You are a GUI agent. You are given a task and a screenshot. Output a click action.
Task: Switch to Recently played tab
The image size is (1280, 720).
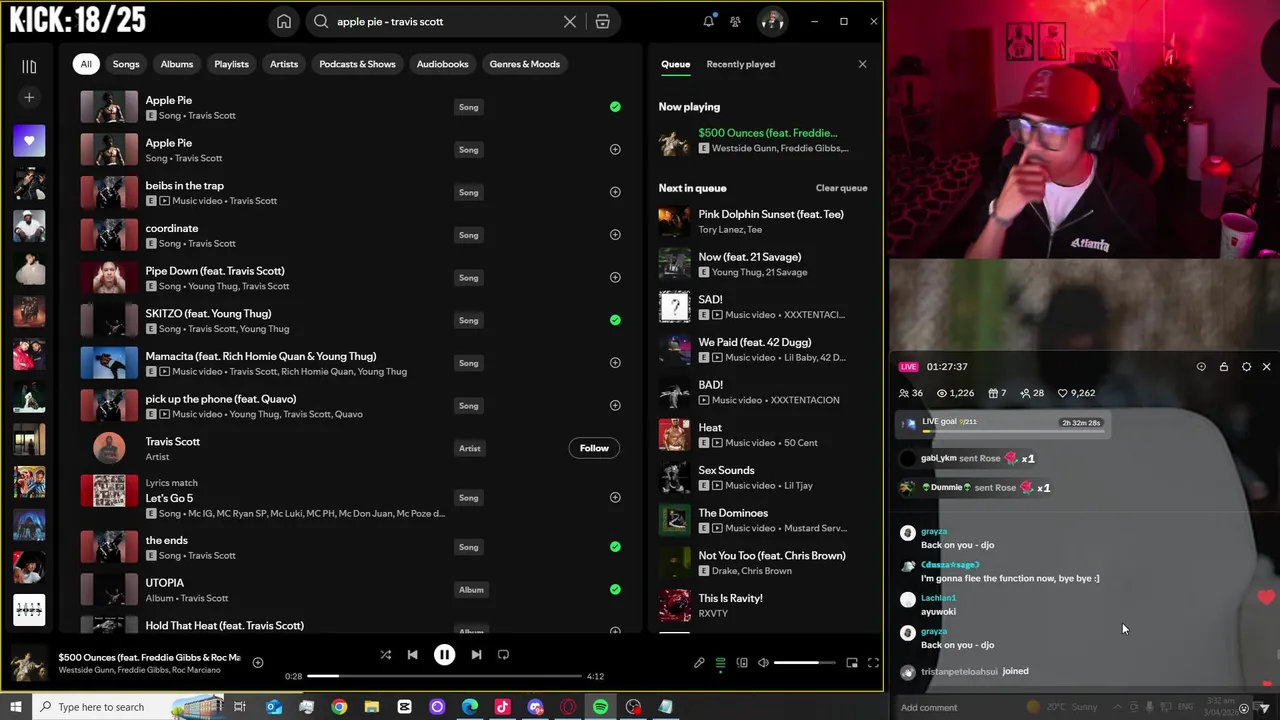(741, 64)
